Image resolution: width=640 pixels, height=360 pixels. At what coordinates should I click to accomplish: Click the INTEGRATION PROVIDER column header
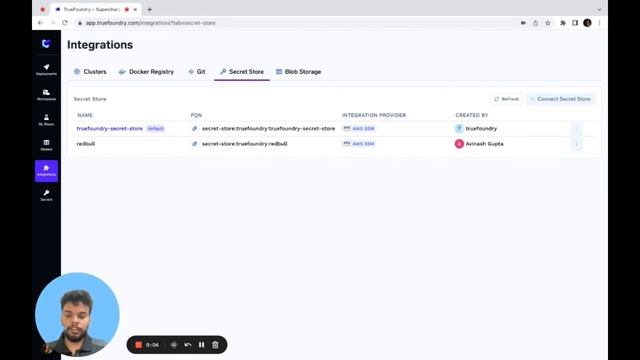pos(374,115)
